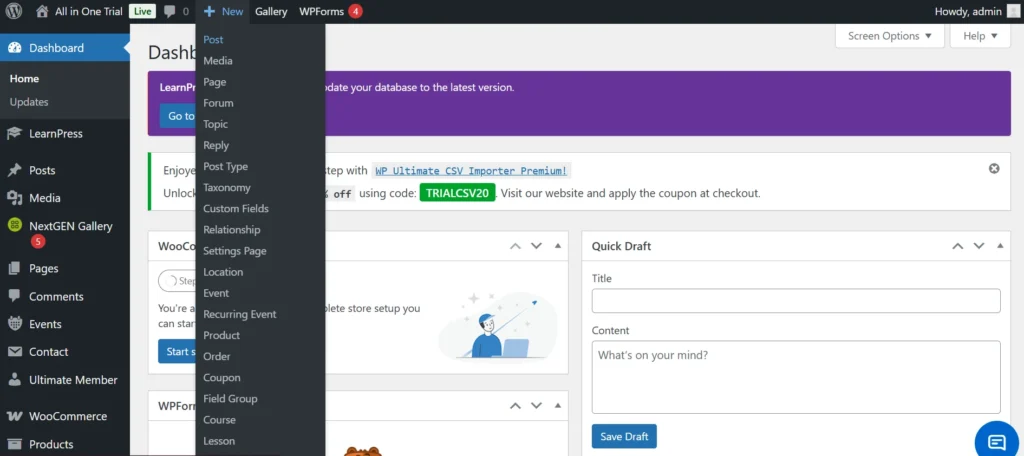Dismiss the CSV Importer notice

(994, 168)
